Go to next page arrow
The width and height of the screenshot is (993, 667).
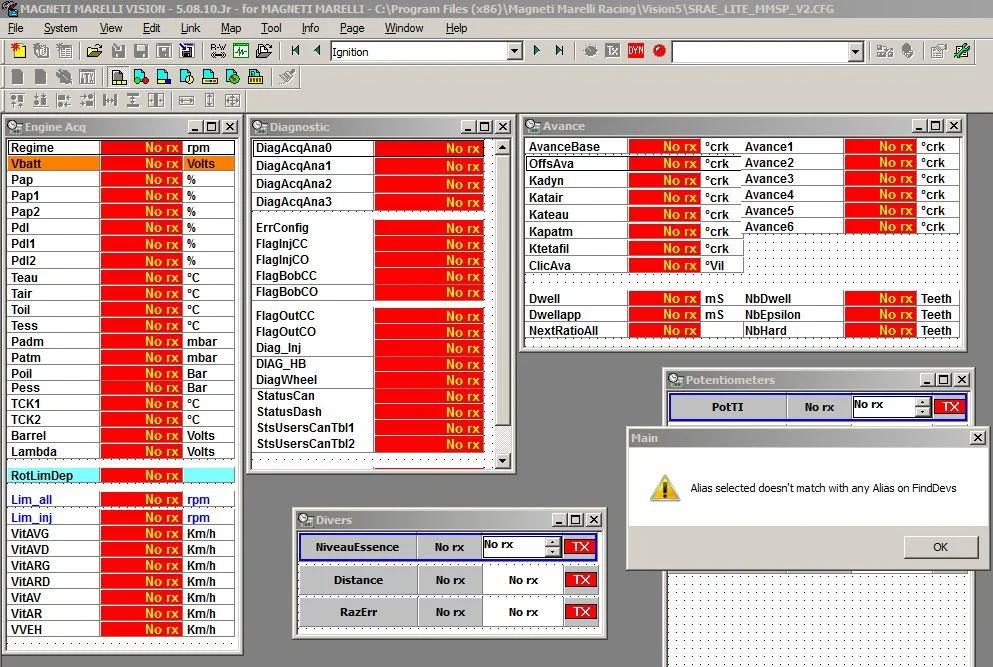[537, 51]
